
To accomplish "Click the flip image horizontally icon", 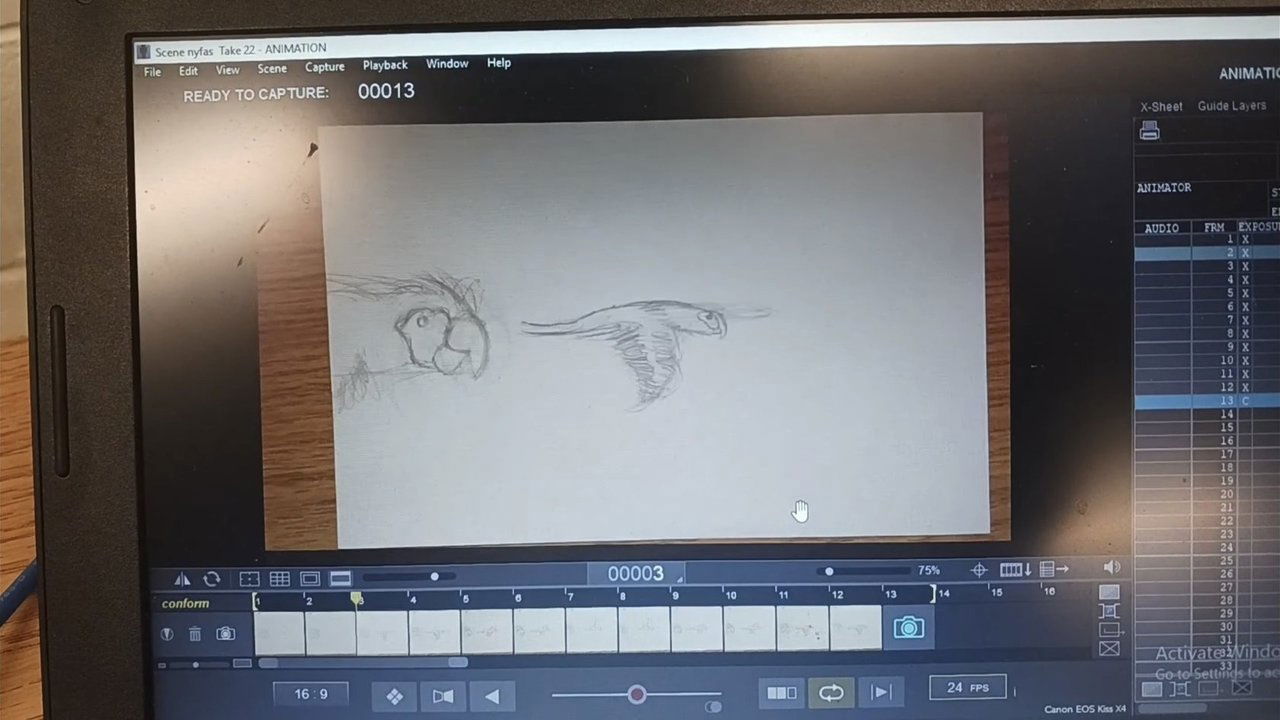I will [182, 579].
